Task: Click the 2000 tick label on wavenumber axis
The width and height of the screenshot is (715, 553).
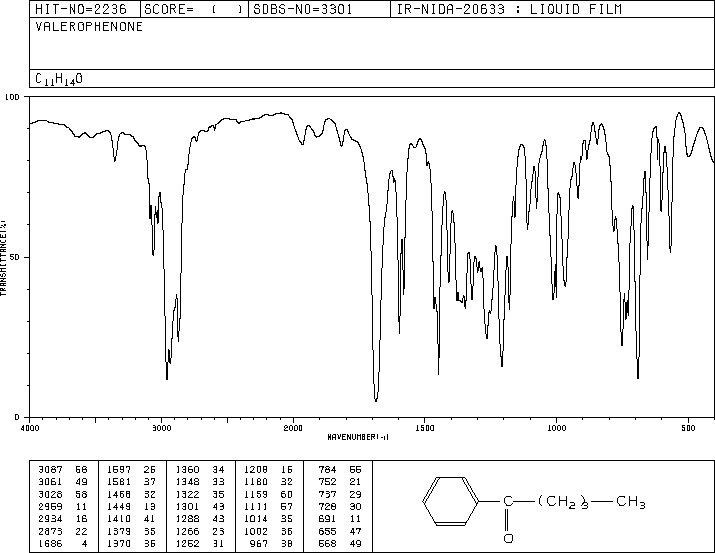Action: (293, 428)
